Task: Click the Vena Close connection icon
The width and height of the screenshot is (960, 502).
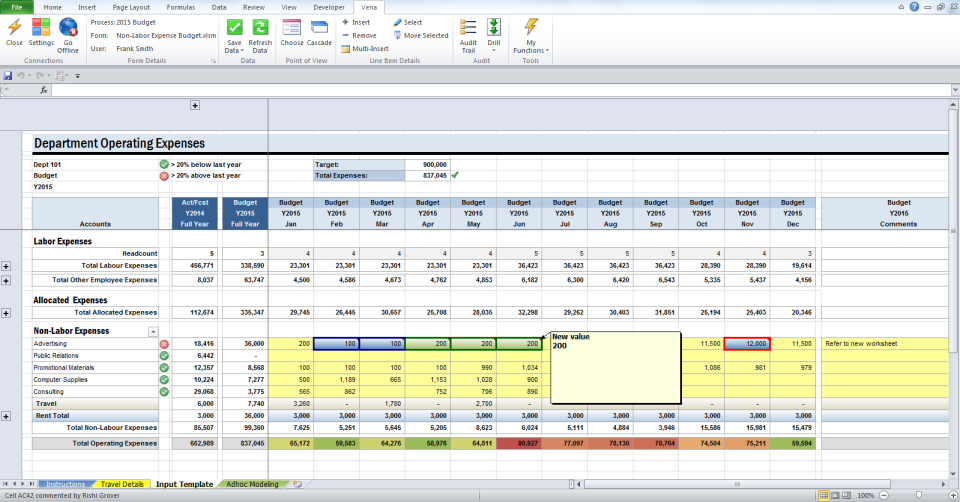Action: [14, 28]
